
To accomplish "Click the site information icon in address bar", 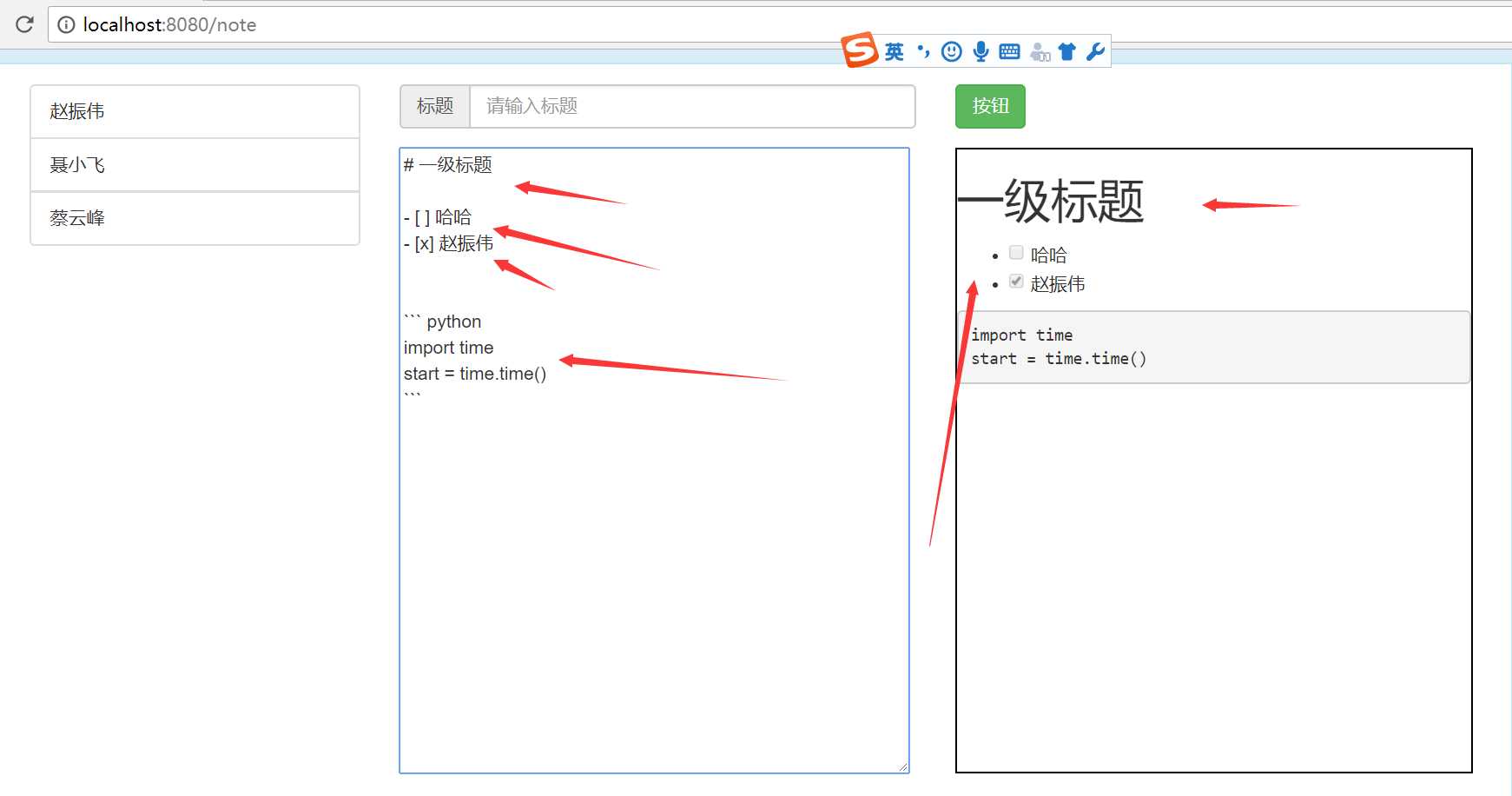I will (66, 24).
